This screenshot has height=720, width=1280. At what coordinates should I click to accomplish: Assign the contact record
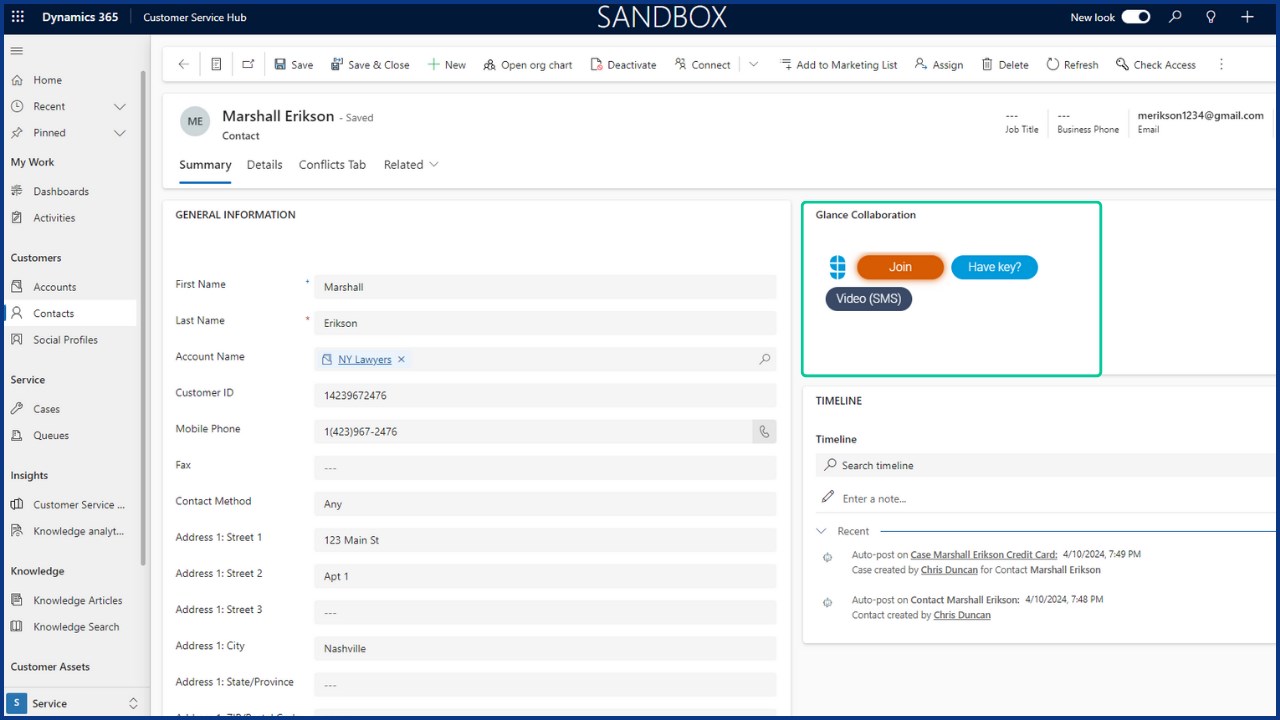939,64
